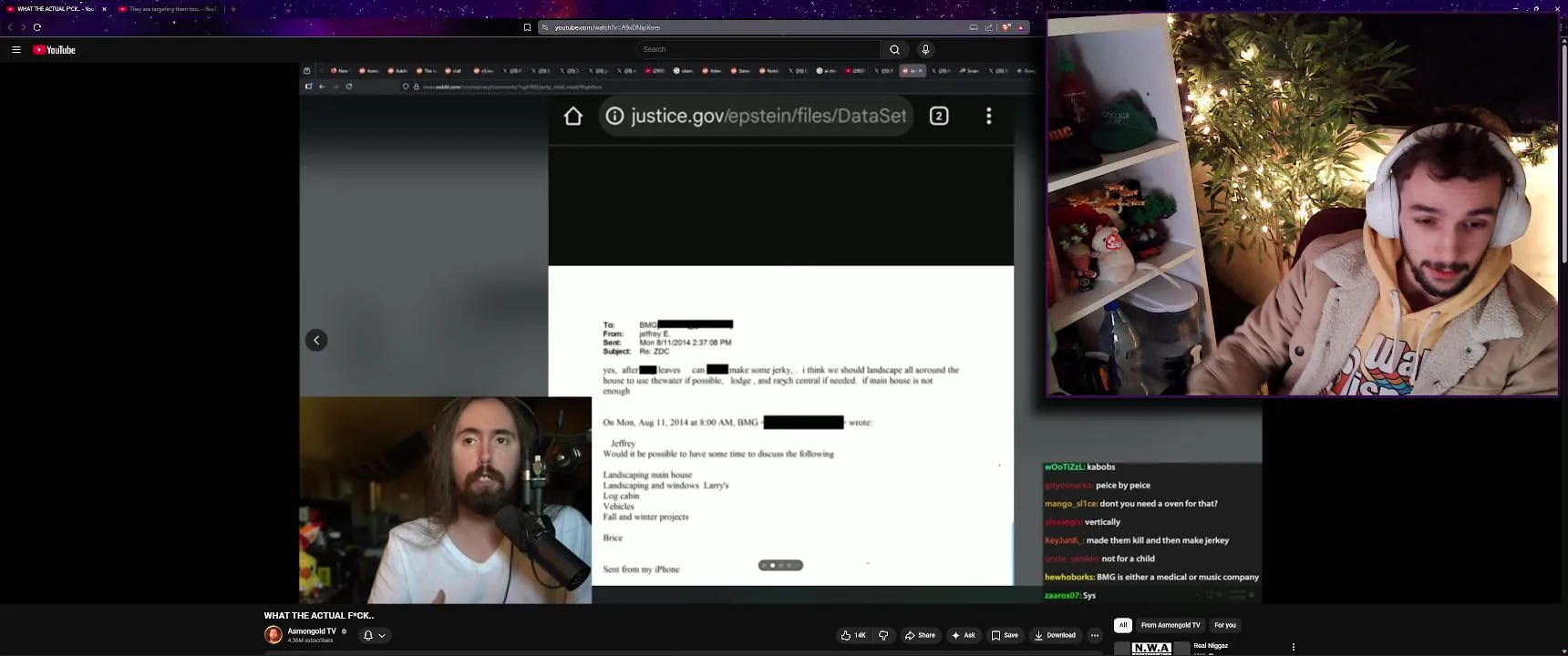Go back with browser back arrow
The width and height of the screenshot is (1568, 656).
[10, 27]
